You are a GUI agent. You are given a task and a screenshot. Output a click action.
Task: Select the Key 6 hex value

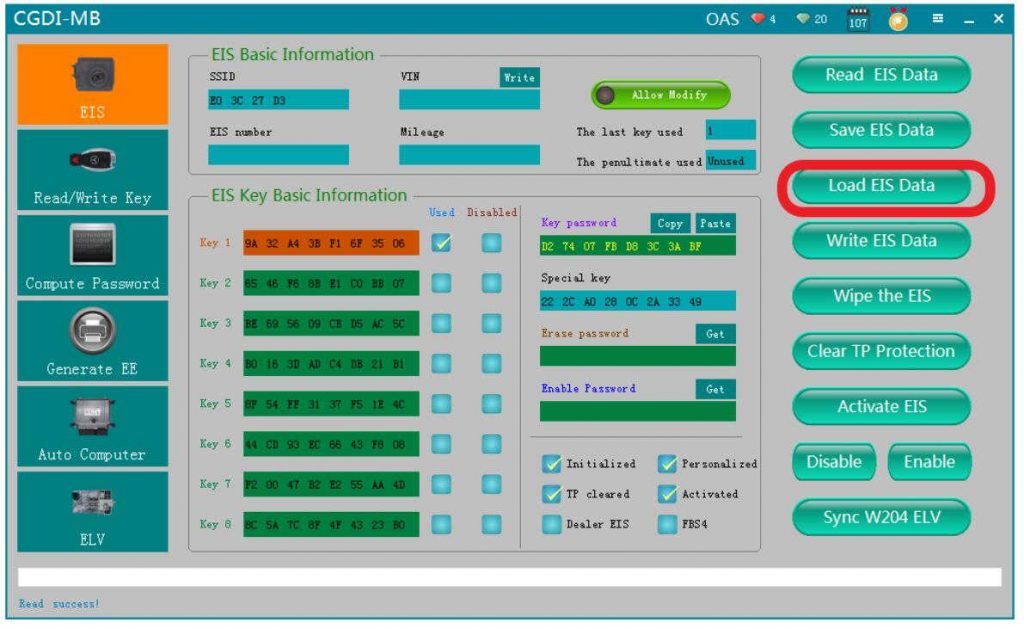(331, 444)
